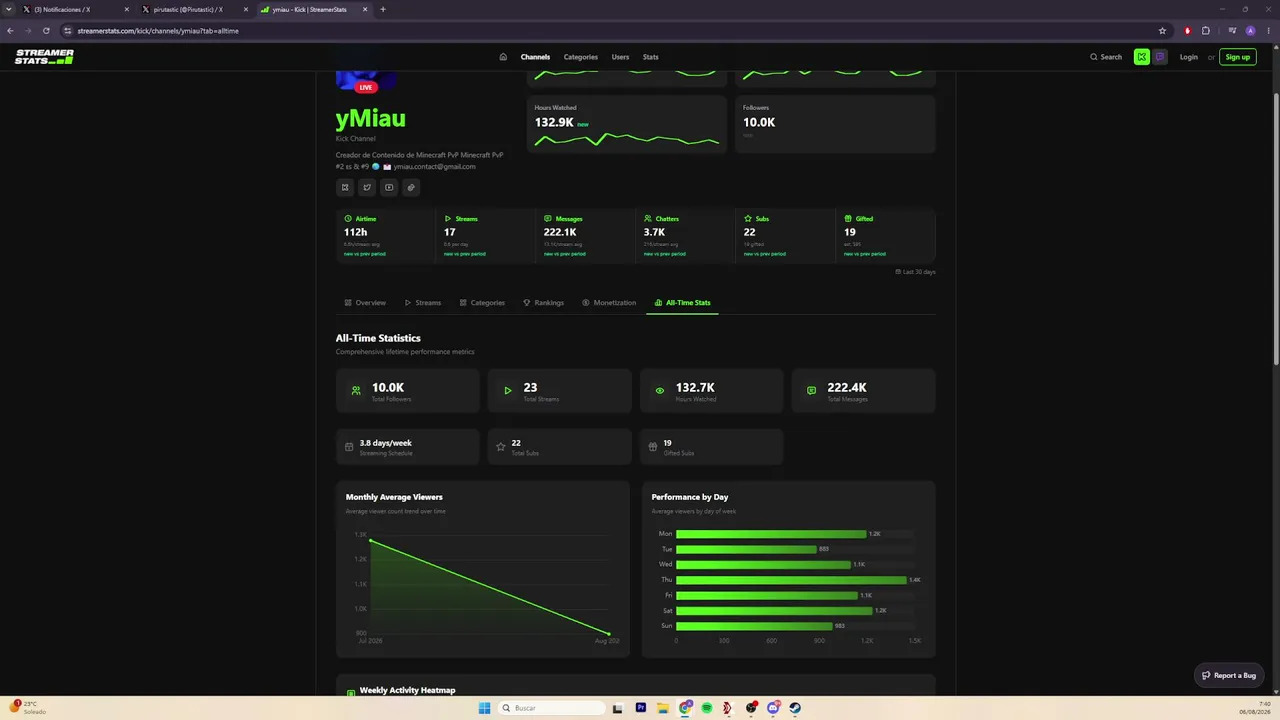Open Steam from the taskbar

click(795, 708)
